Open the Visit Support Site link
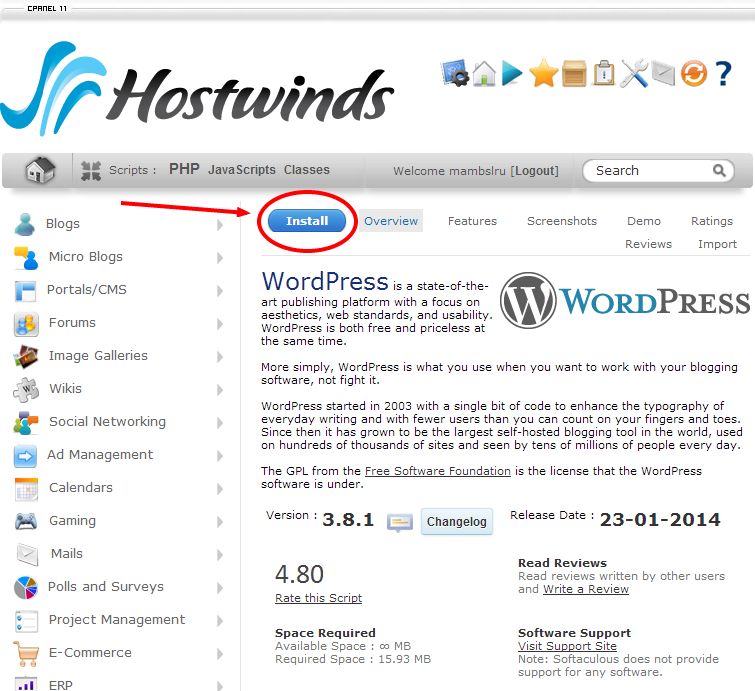Screen dimensions: 755x691 point(567,646)
